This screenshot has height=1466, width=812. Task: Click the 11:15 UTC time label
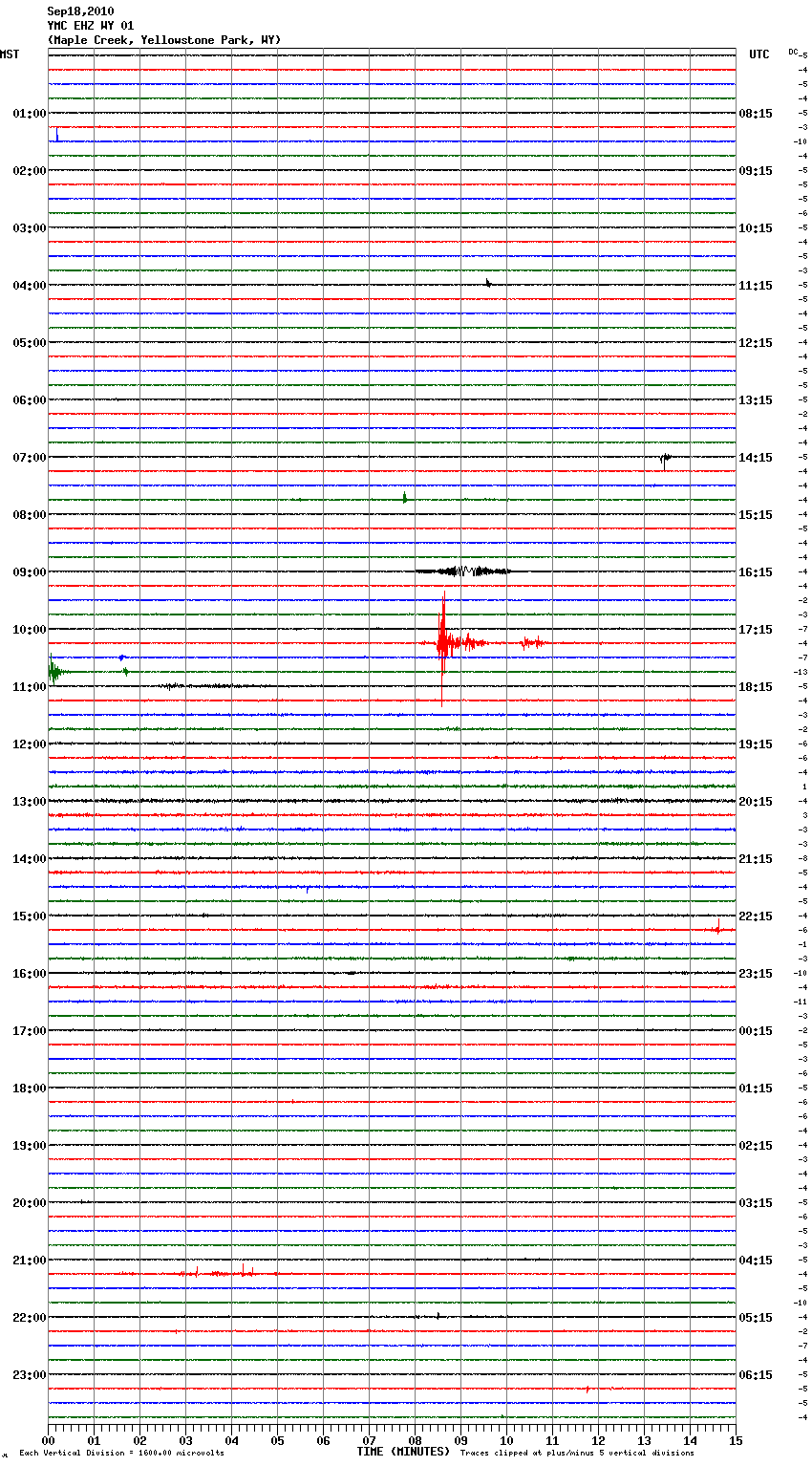click(x=756, y=286)
